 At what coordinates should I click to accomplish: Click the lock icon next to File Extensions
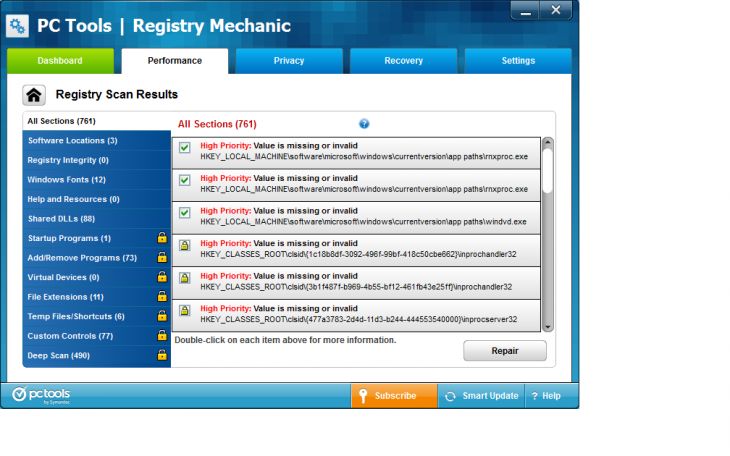point(162,296)
